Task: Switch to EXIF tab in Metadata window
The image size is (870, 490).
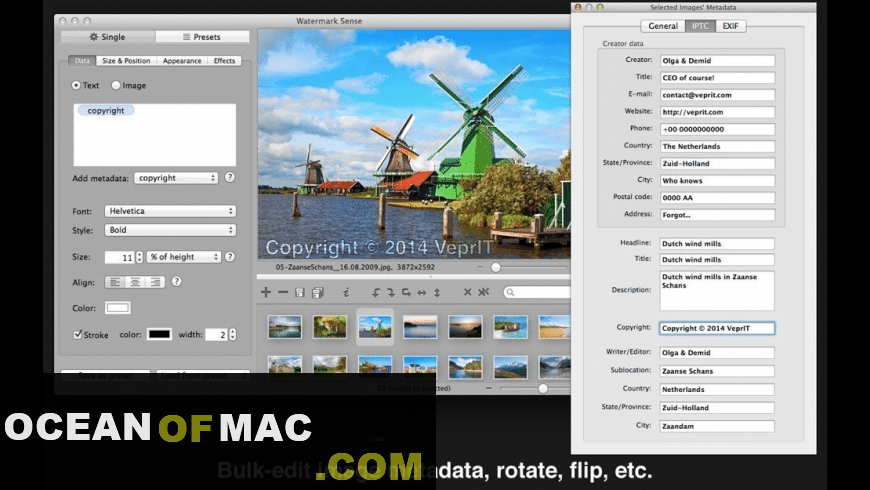Action: pos(730,26)
